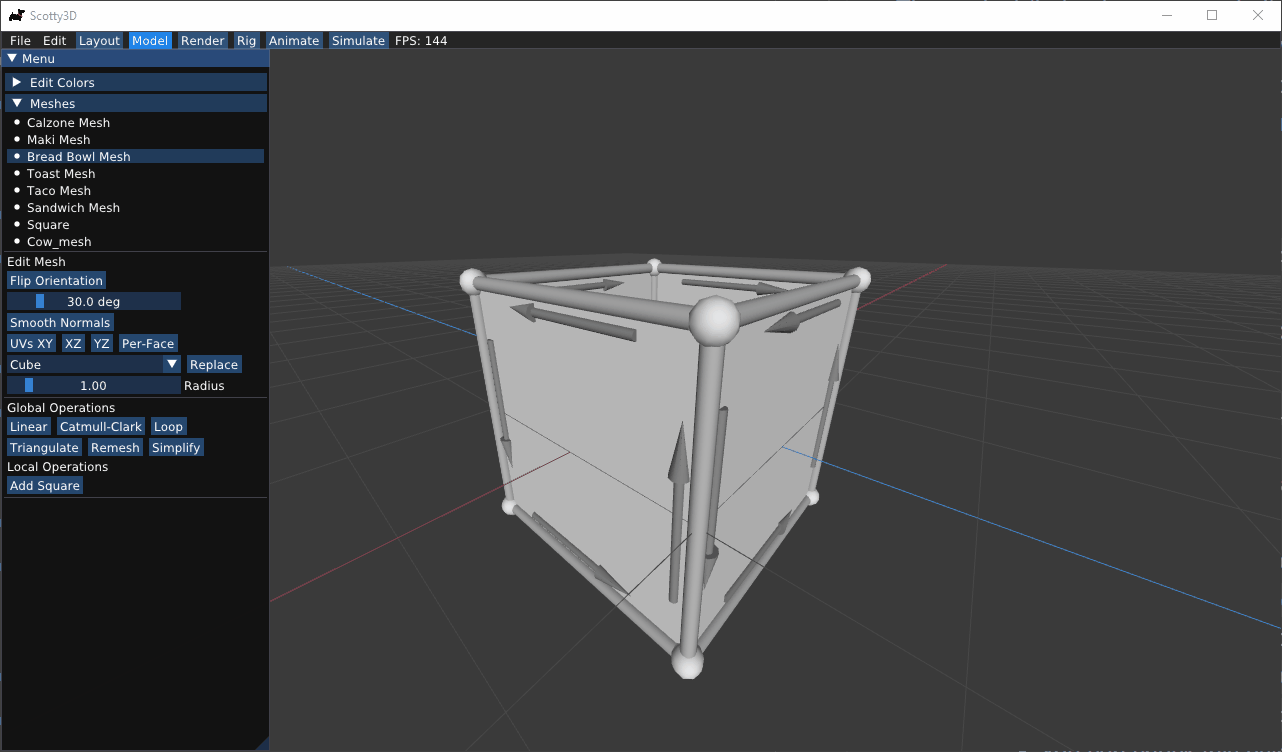Adjust the Radius slider
The image size is (1282, 752).
click(x=94, y=386)
